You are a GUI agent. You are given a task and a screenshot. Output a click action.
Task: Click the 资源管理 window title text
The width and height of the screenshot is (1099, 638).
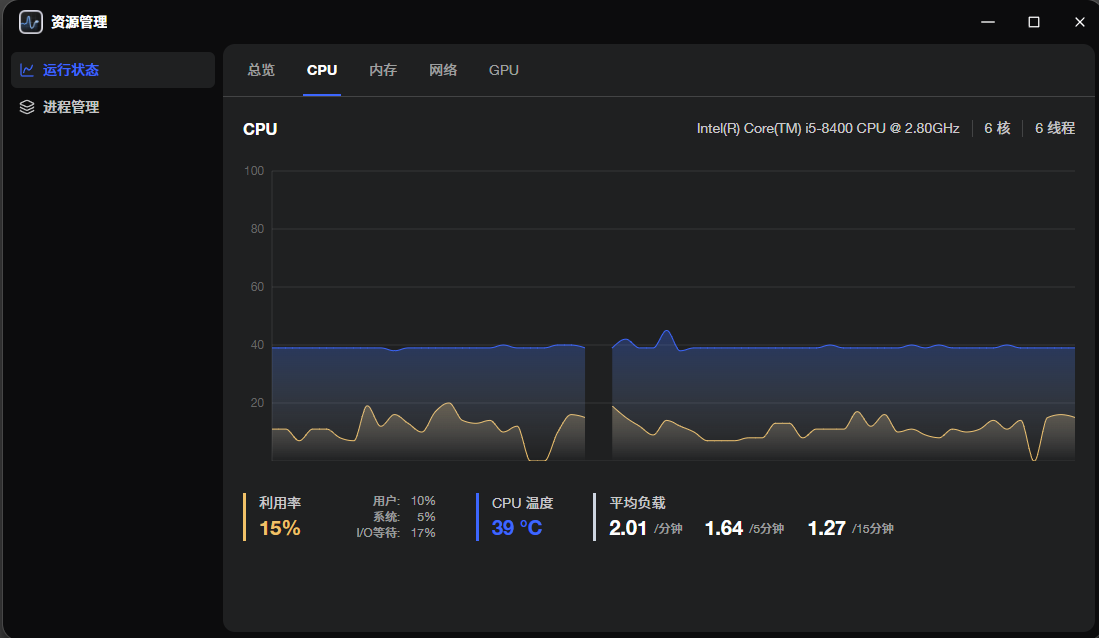click(78, 22)
